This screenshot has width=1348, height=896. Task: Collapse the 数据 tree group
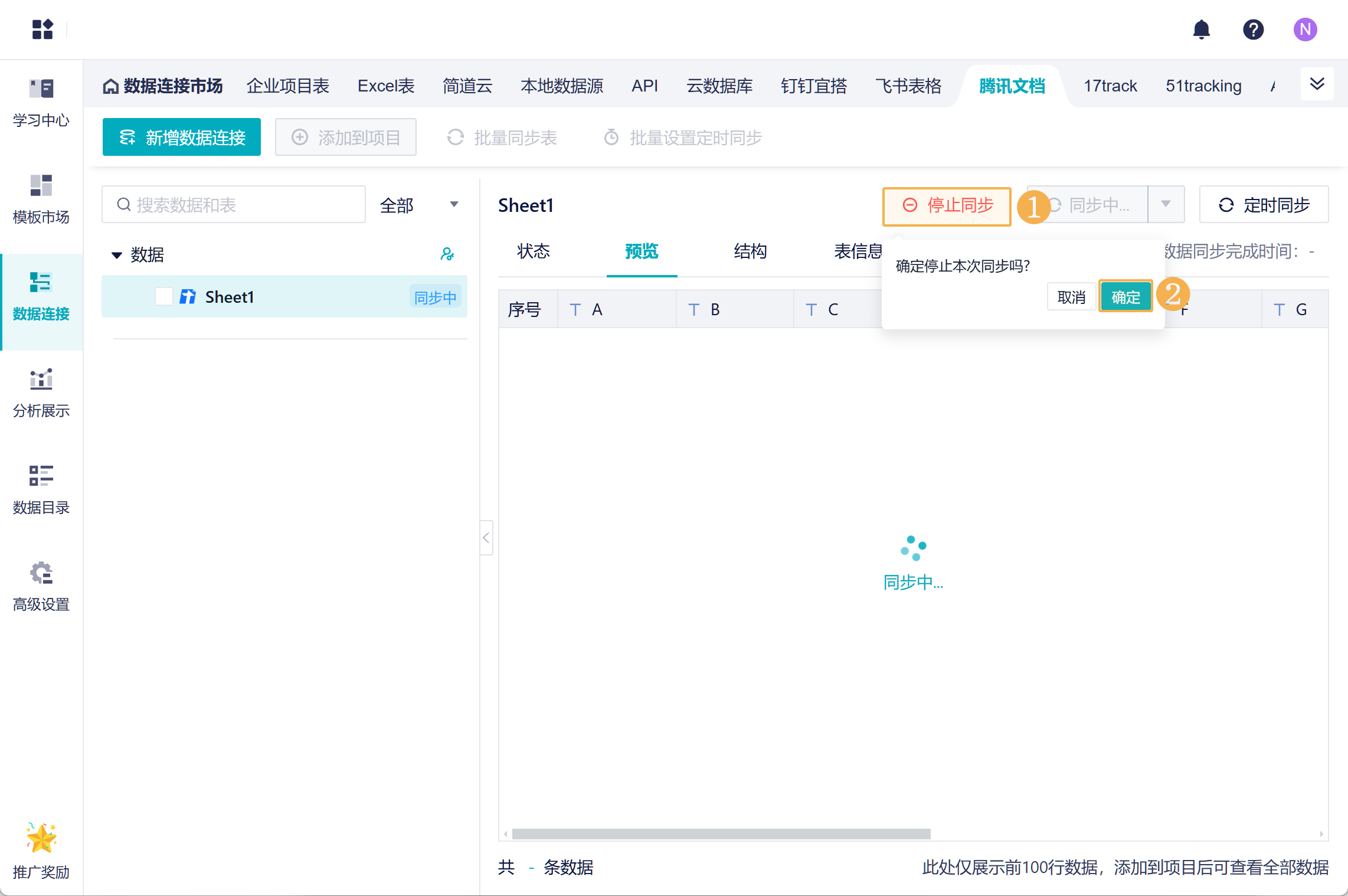[117, 255]
